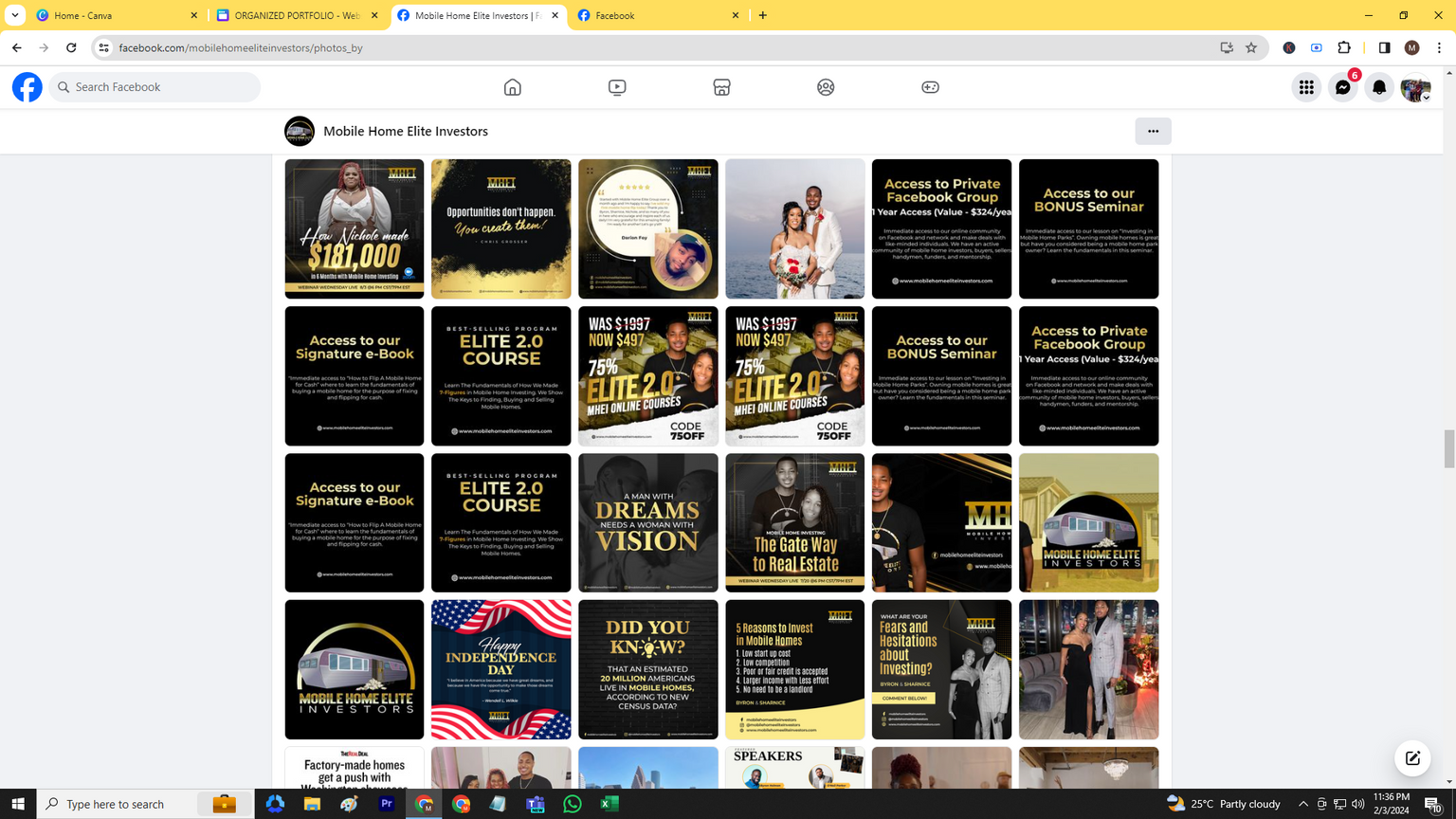Open File Explorer from the taskbar
The height and width of the screenshot is (819, 1456).
coord(312,804)
